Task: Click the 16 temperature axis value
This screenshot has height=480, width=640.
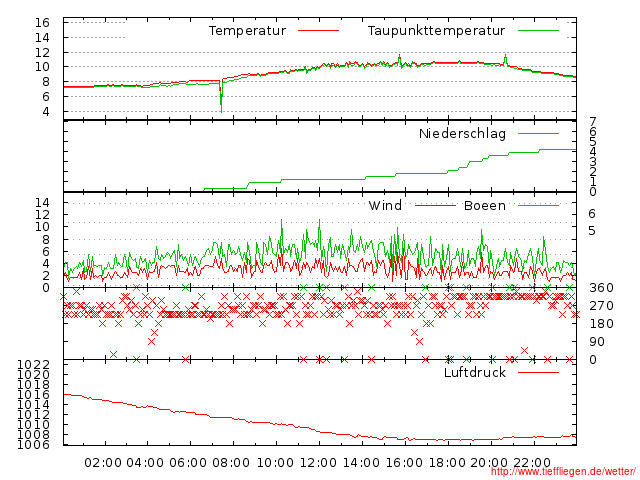Action: (x=42, y=22)
